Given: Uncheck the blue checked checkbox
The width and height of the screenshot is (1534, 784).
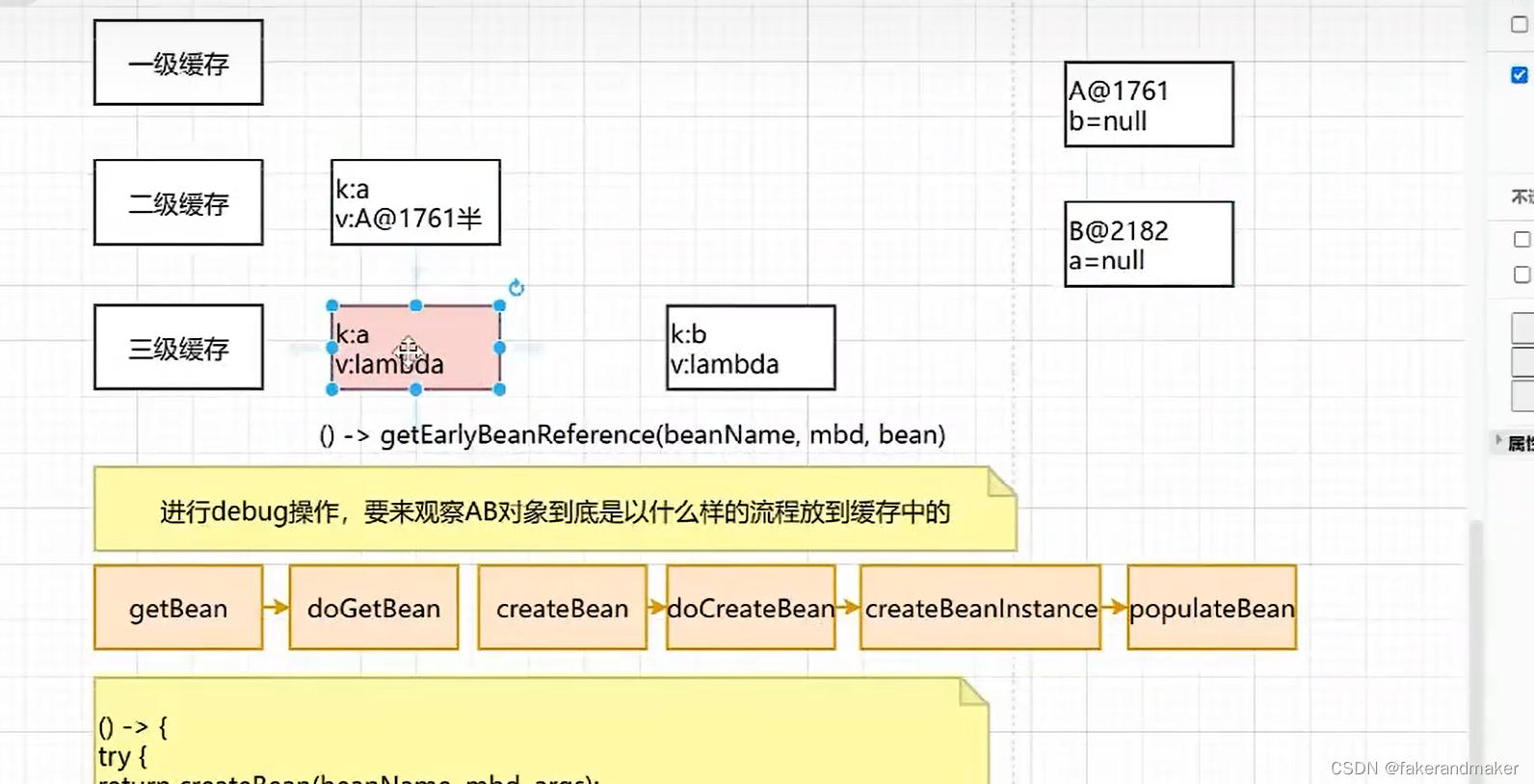Looking at the screenshot, I should click(x=1520, y=74).
